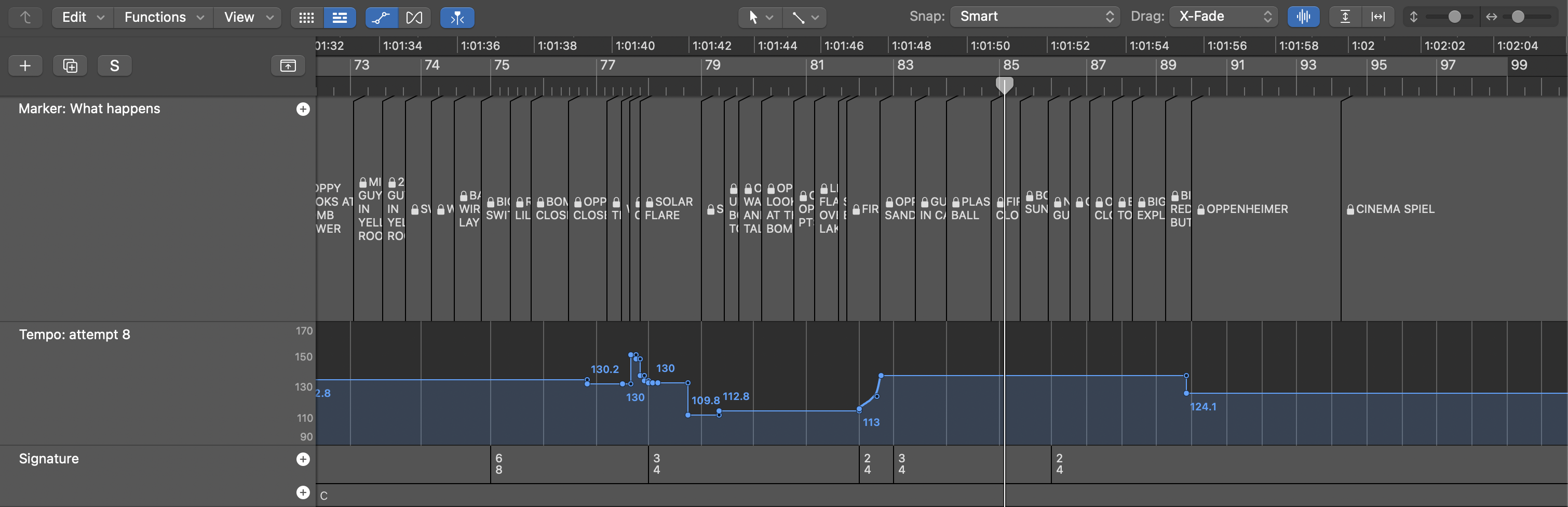Click the horizontal auto zoom icon
1568x507 pixels.
click(x=1378, y=17)
